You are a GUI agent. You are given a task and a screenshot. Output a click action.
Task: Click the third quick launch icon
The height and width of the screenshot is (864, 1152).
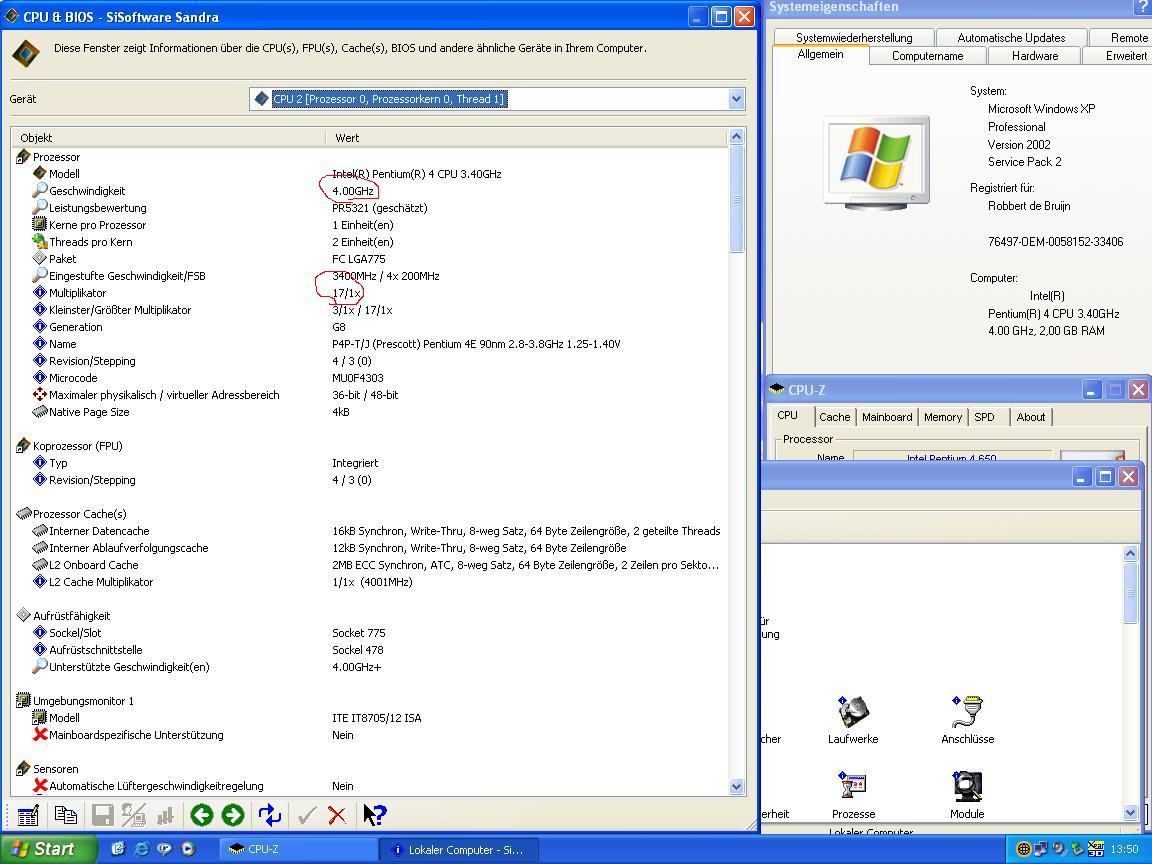165,849
